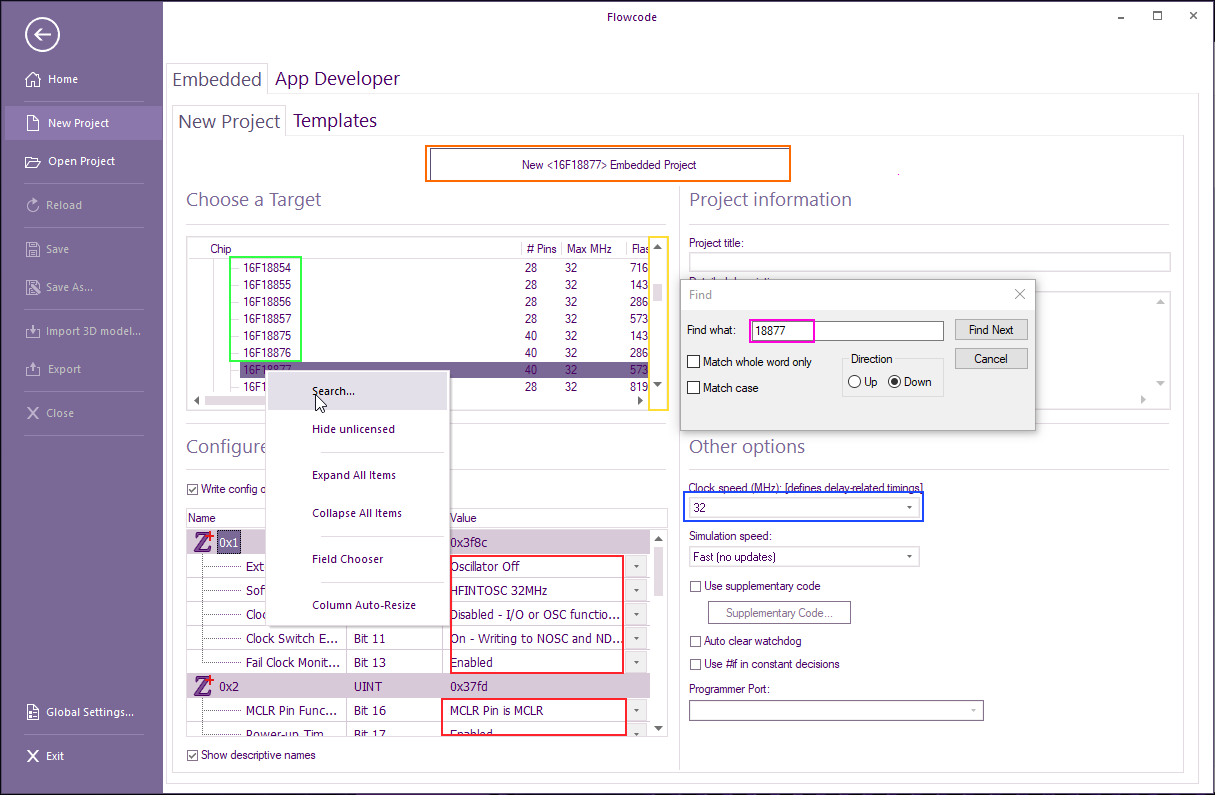
Task: Switch to the Embedded tab
Action: click(x=217, y=79)
